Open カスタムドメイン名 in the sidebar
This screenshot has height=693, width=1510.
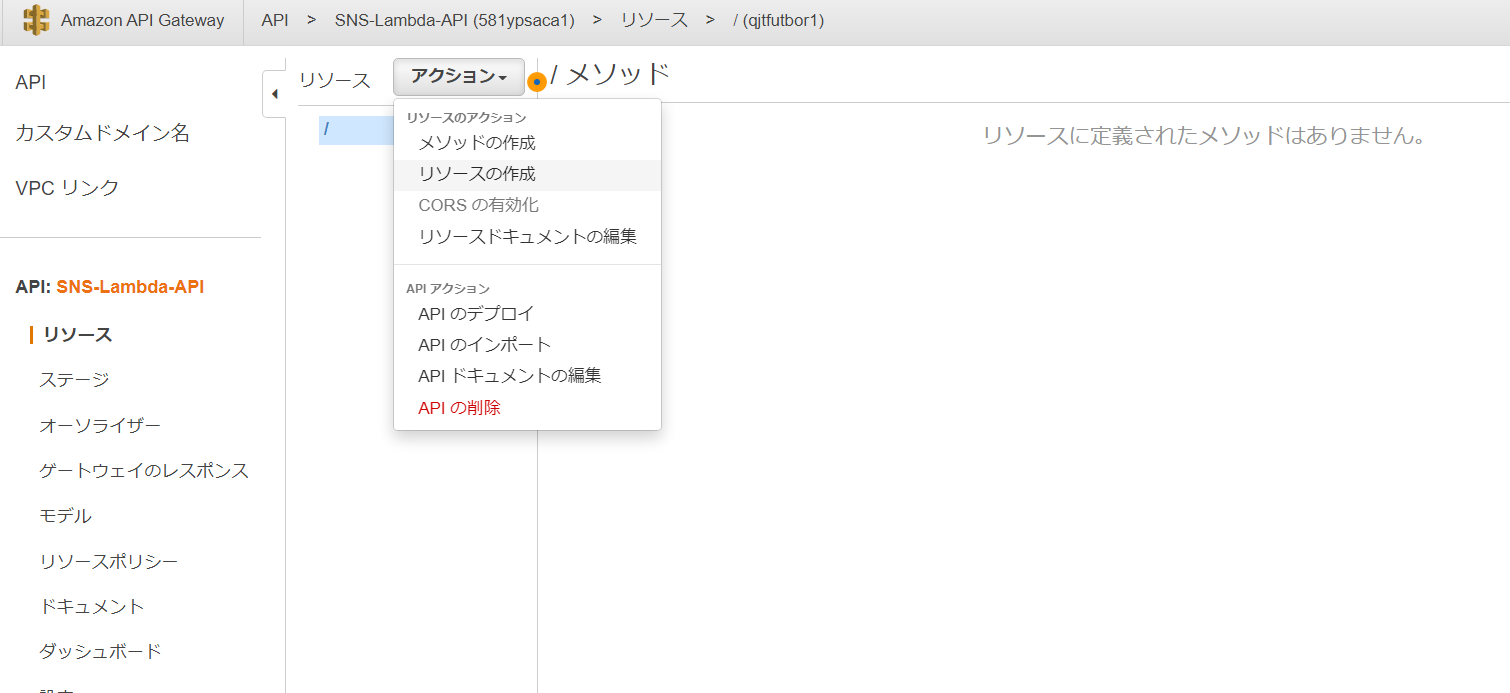(102, 133)
